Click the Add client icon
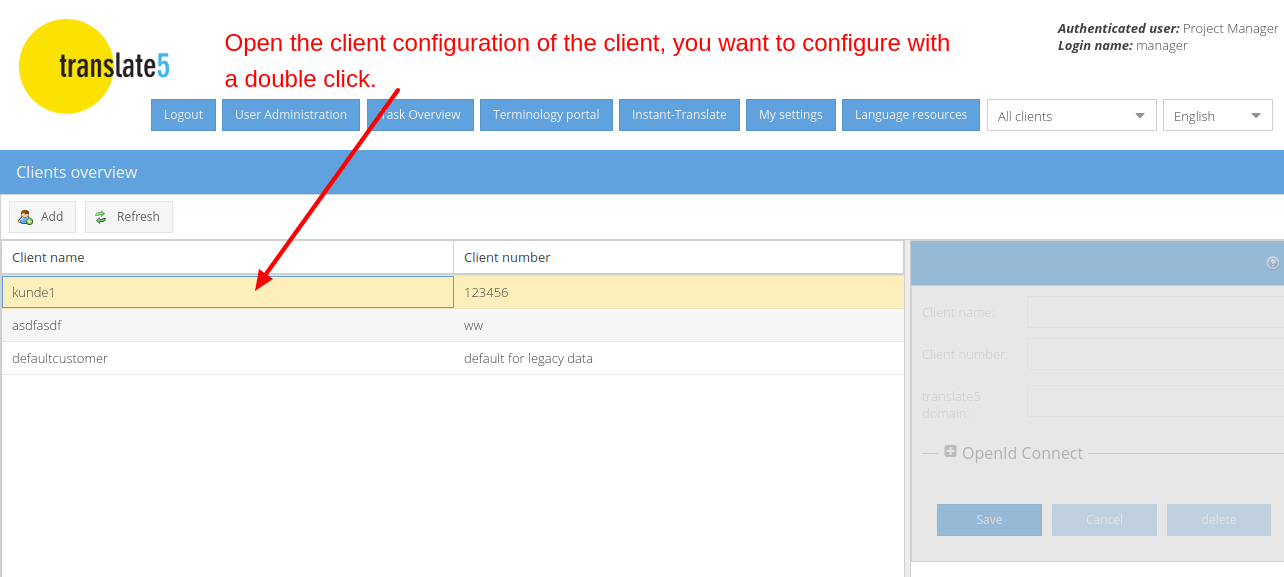1284x577 pixels. point(26,217)
